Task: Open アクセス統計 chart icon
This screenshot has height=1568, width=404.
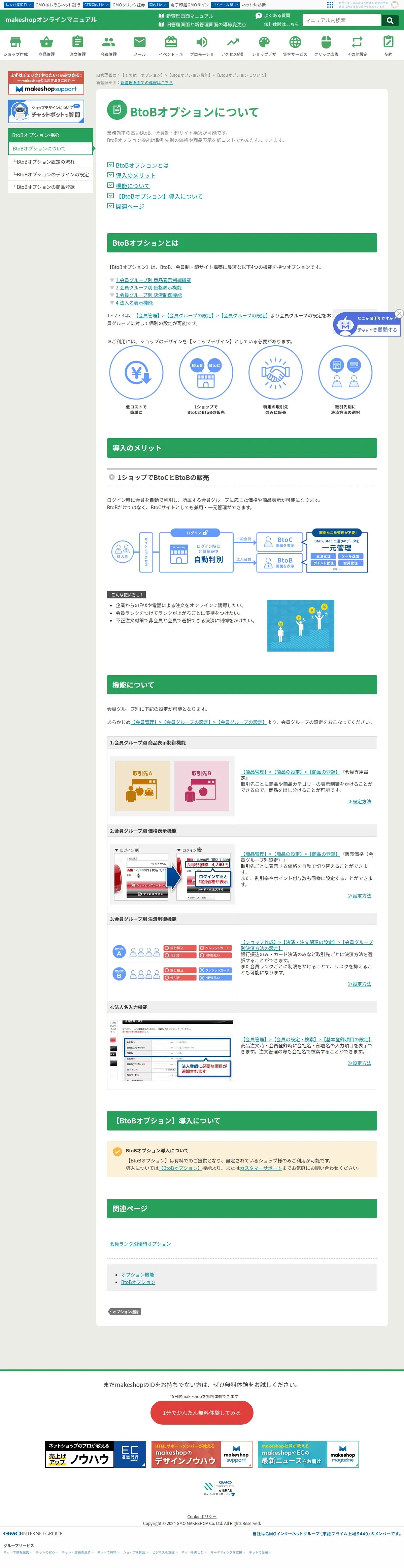Action: pyautogui.click(x=233, y=42)
